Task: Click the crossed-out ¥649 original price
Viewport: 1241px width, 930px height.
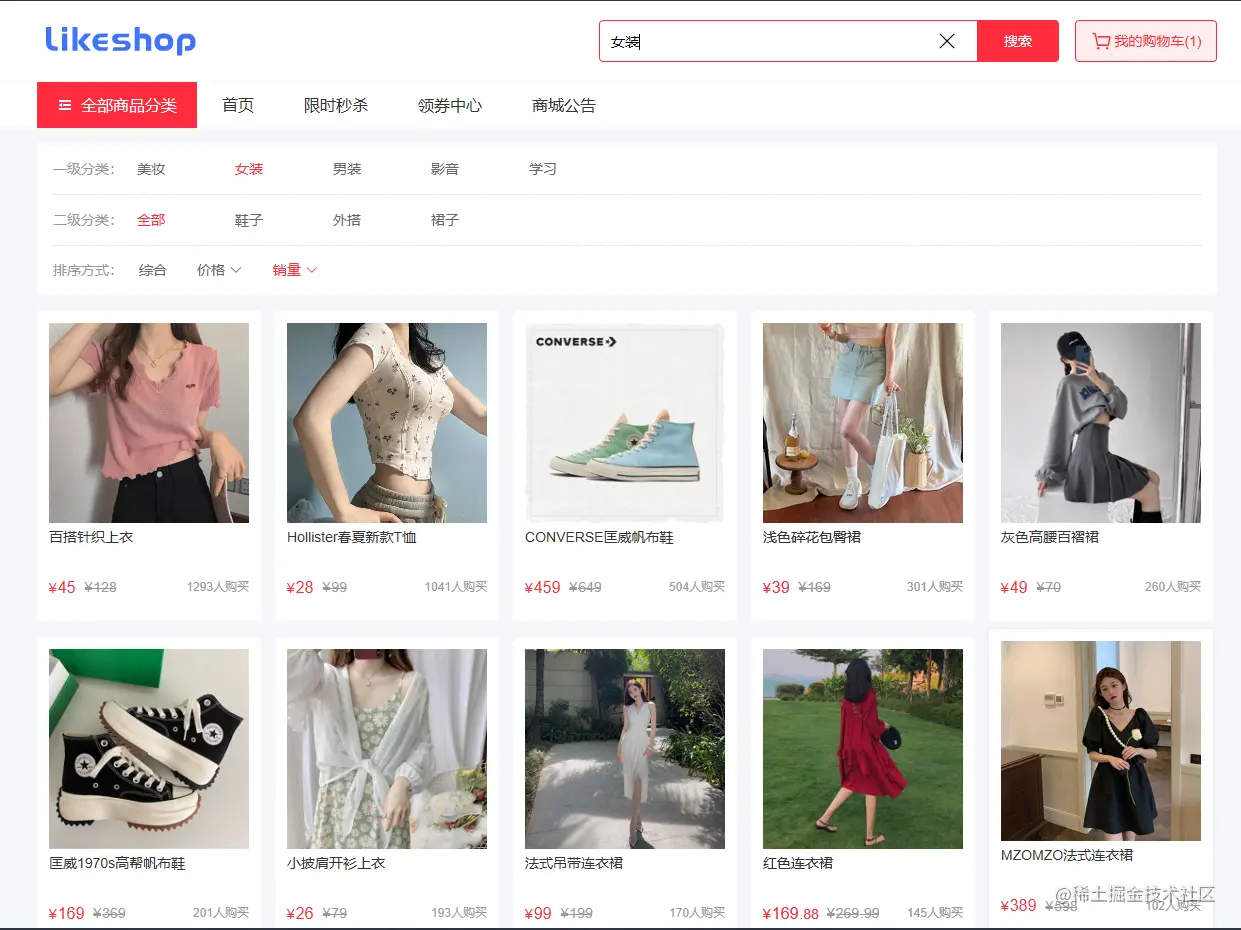Action: pos(586,587)
